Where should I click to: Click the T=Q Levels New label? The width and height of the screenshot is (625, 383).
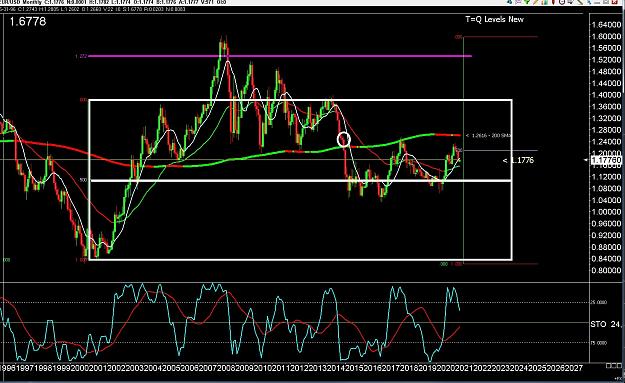(494, 19)
